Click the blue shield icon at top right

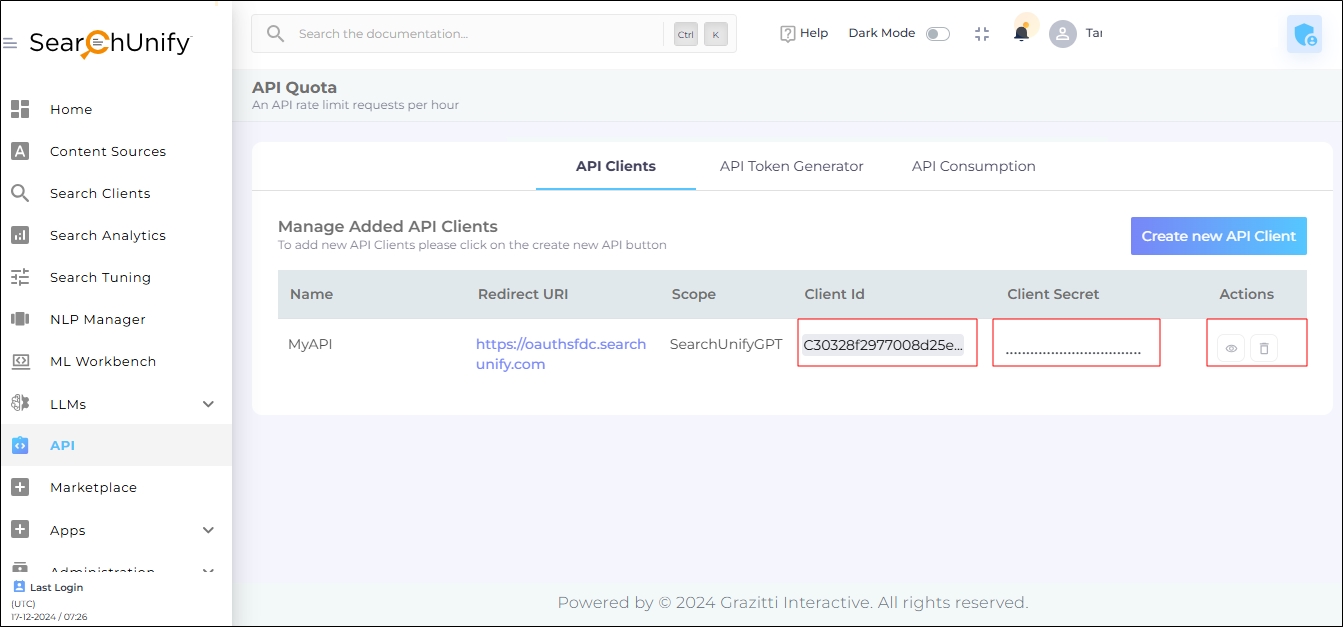click(1304, 35)
